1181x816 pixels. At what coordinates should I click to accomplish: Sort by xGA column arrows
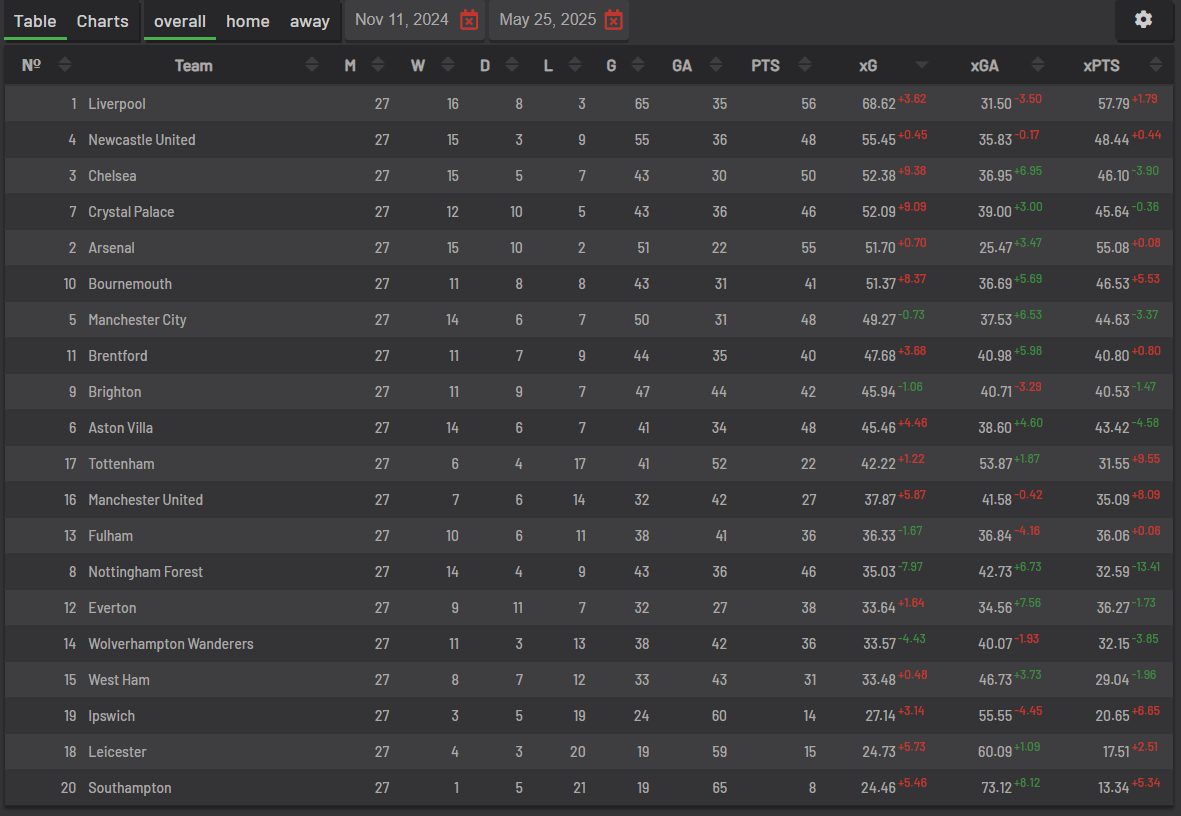(1038, 65)
